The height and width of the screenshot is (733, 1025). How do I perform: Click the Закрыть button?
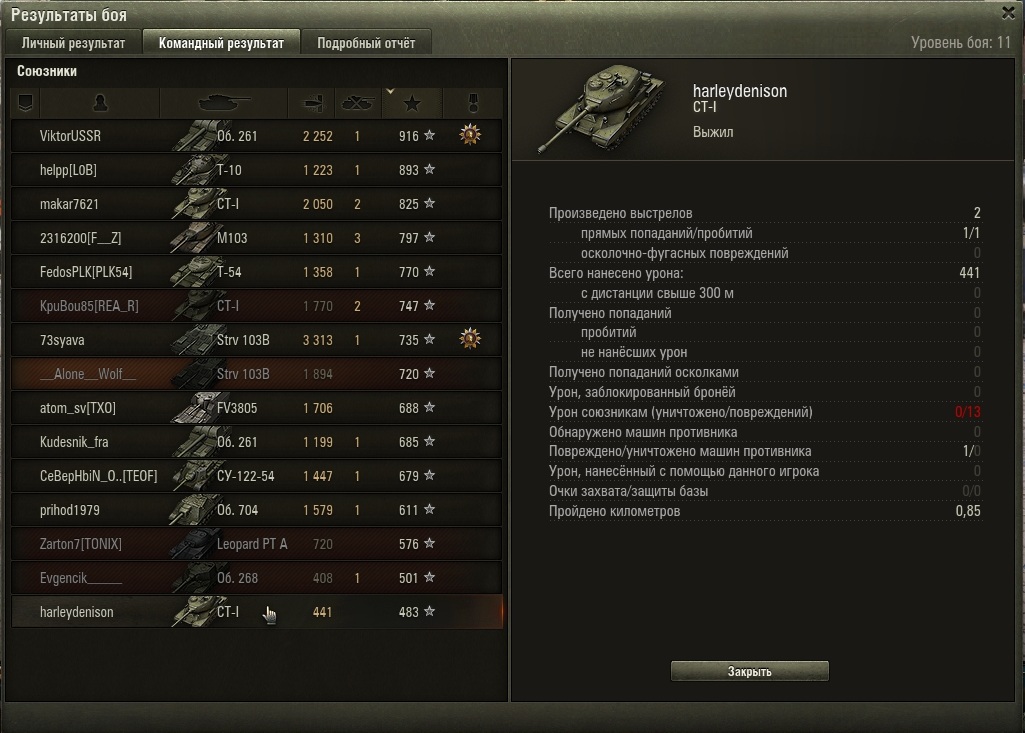pos(749,671)
